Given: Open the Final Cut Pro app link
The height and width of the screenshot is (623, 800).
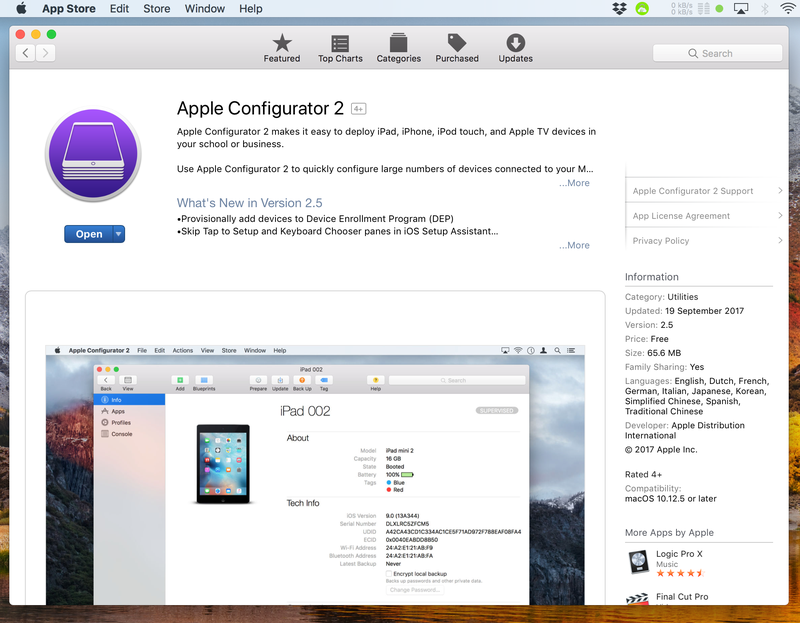Looking at the screenshot, I should coord(682,596).
